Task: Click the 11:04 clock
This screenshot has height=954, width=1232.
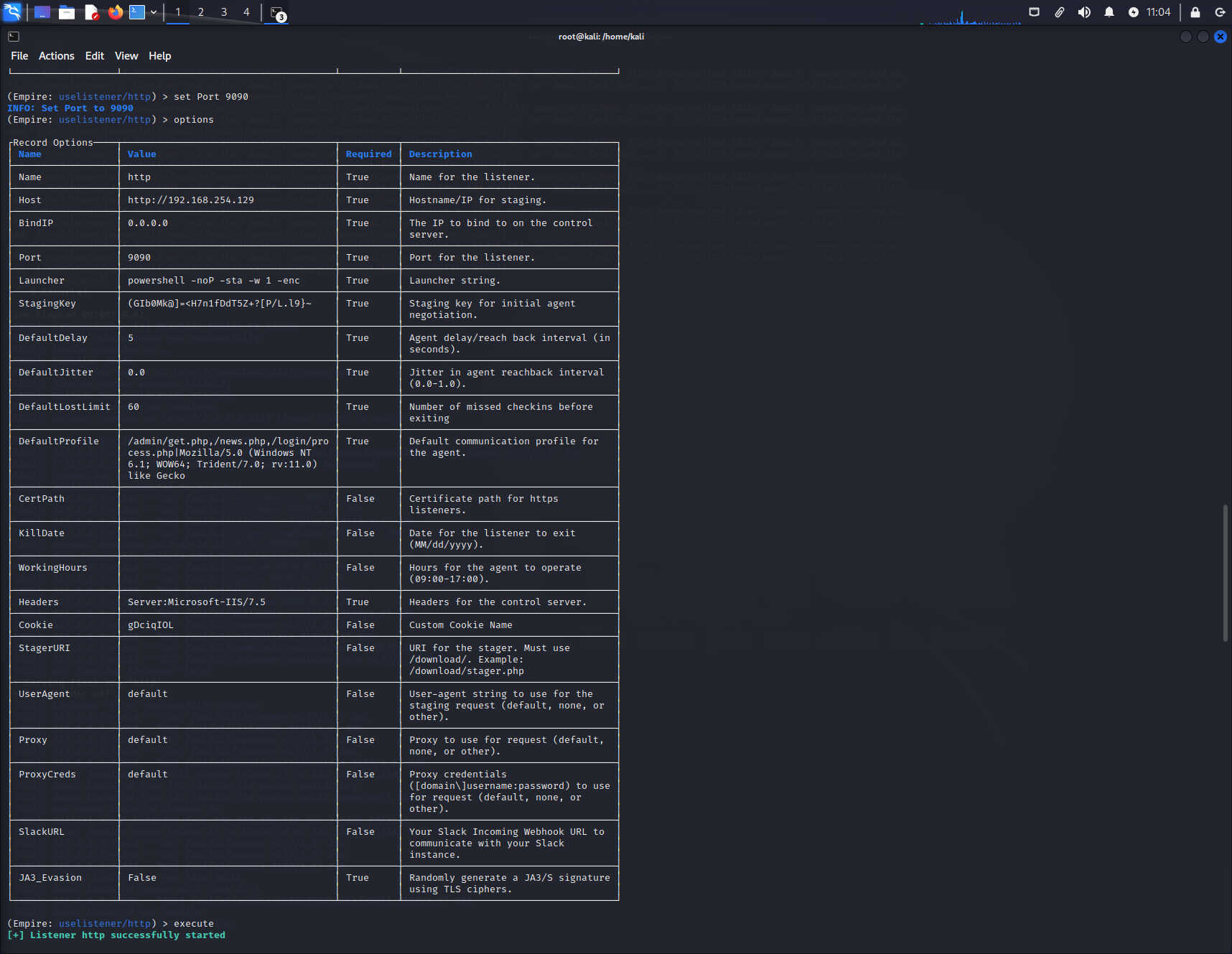Action: point(1158,12)
